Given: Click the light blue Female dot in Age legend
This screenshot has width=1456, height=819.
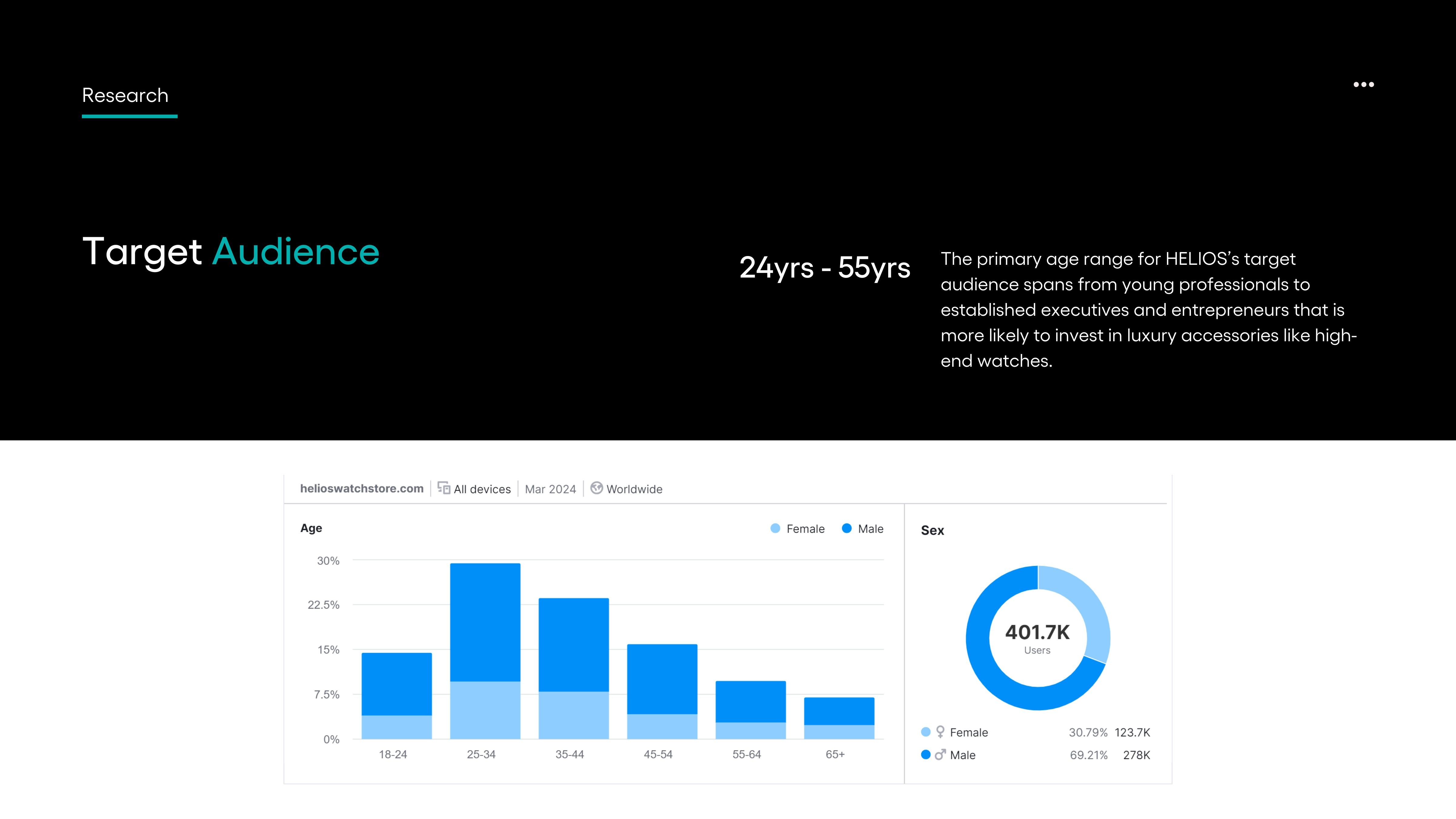Looking at the screenshot, I should tap(775, 528).
